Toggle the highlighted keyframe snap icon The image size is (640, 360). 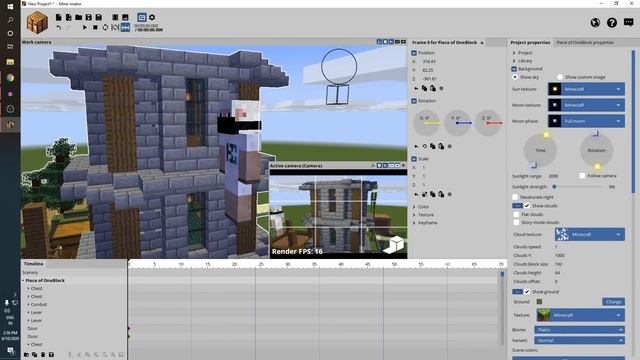[x=125, y=27]
